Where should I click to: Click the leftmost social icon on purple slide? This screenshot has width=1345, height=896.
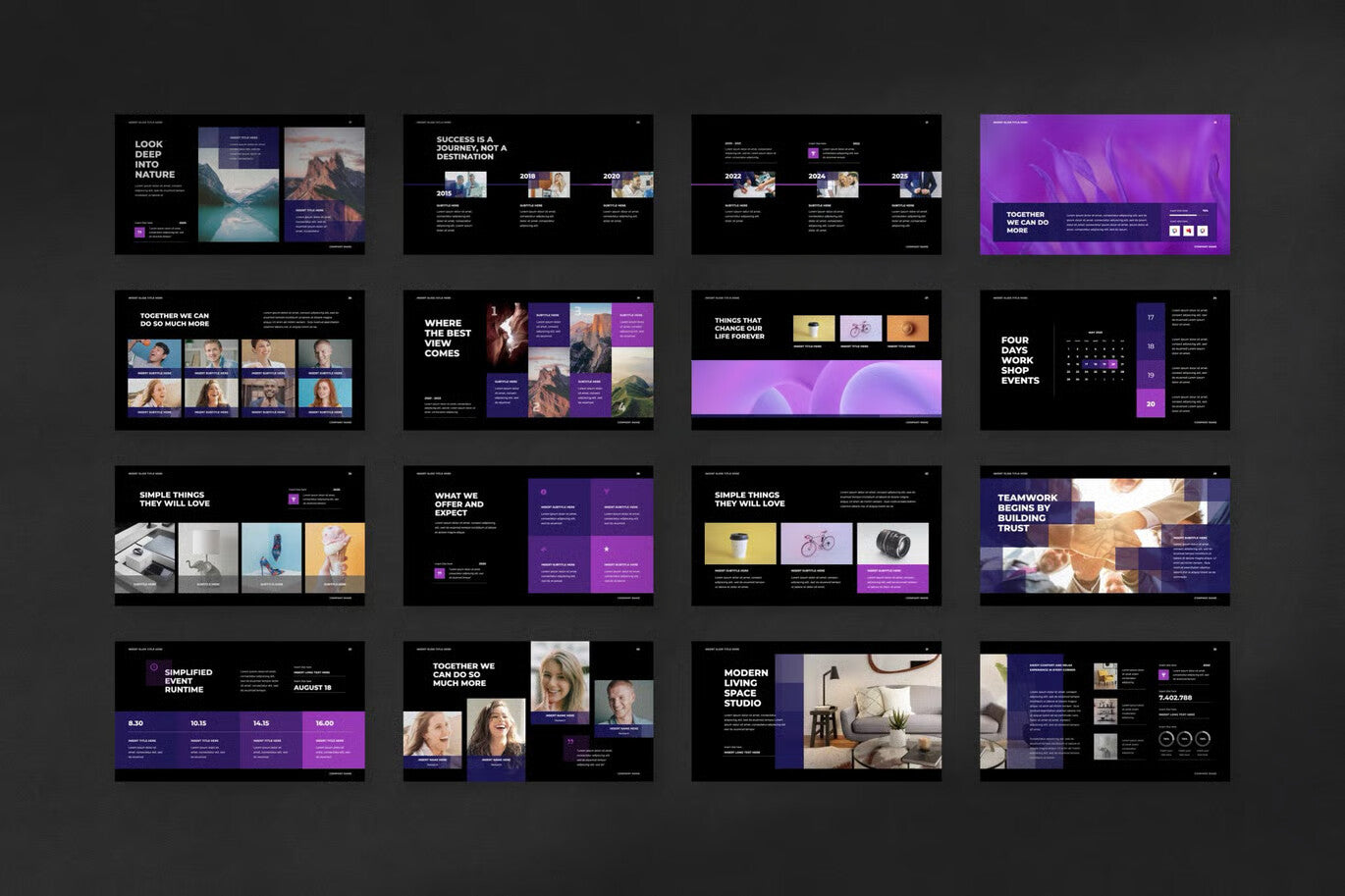tap(1175, 231)
